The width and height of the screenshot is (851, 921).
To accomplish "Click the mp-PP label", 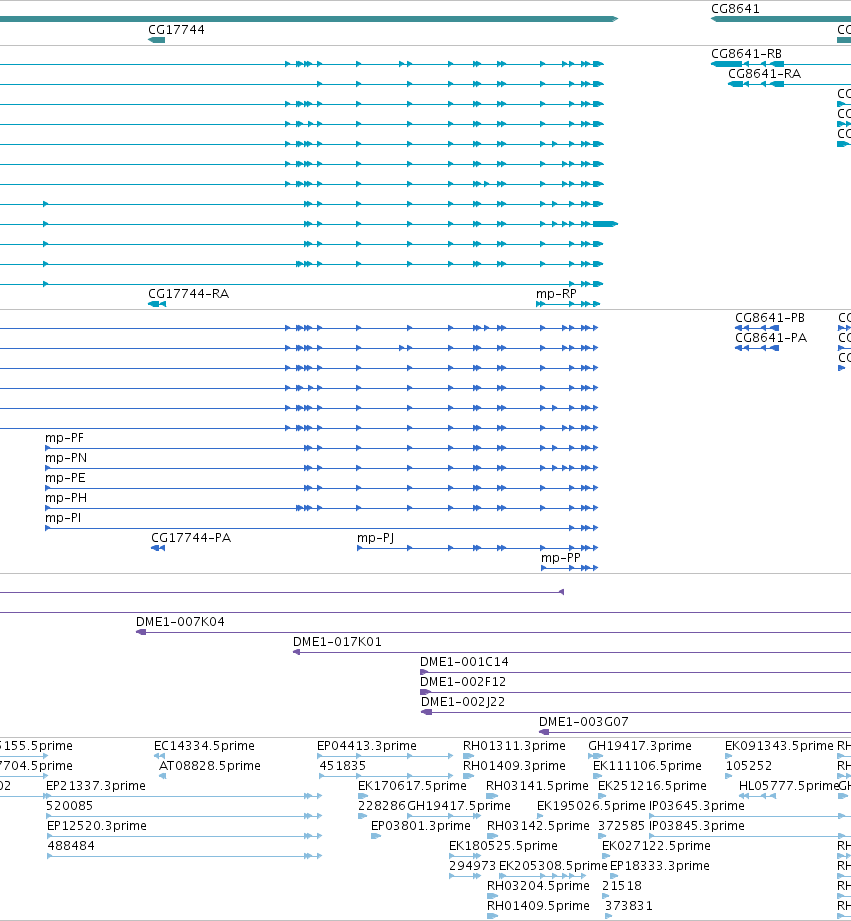I will pyautogui.click(x=561, y=557).
